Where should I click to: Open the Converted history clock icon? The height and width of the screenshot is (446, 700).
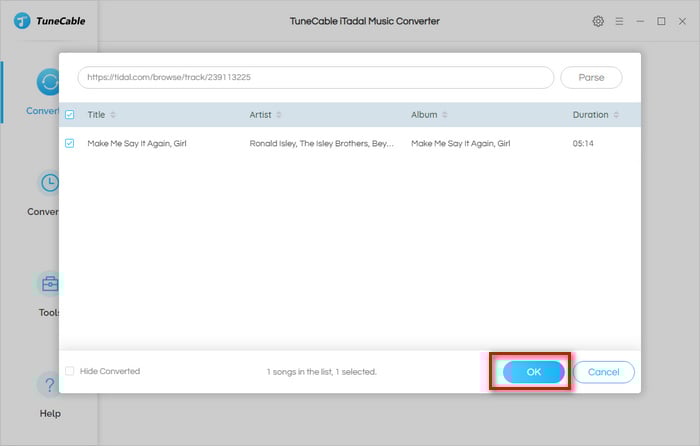49,183
